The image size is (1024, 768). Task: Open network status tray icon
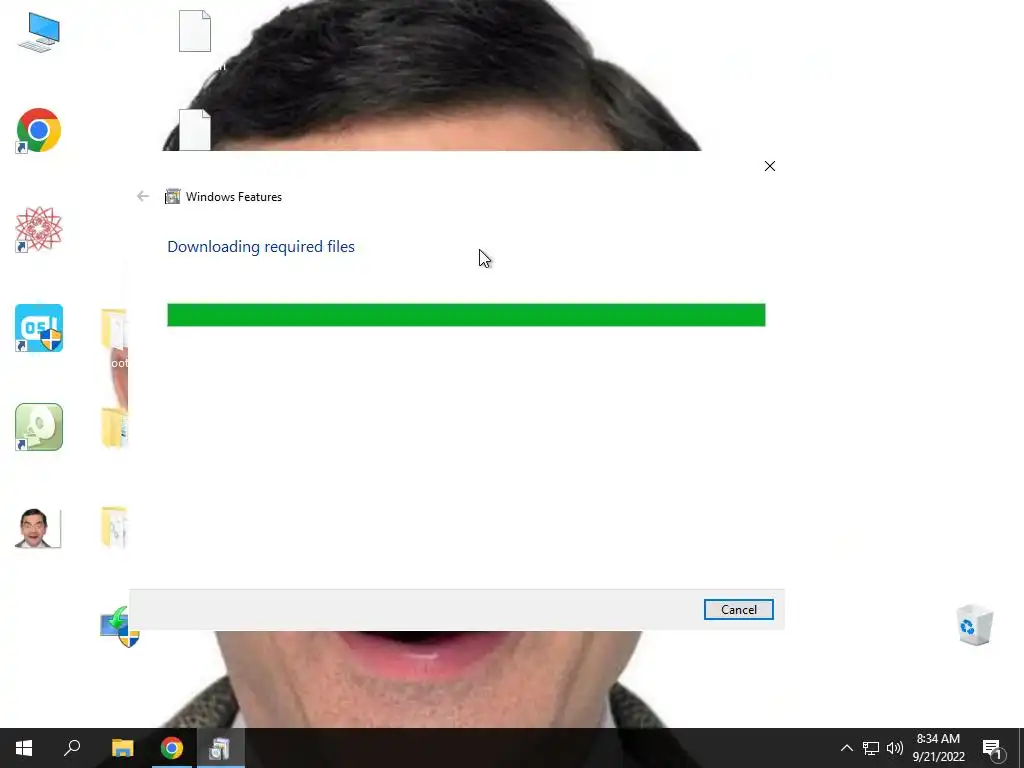click(871, 748)
